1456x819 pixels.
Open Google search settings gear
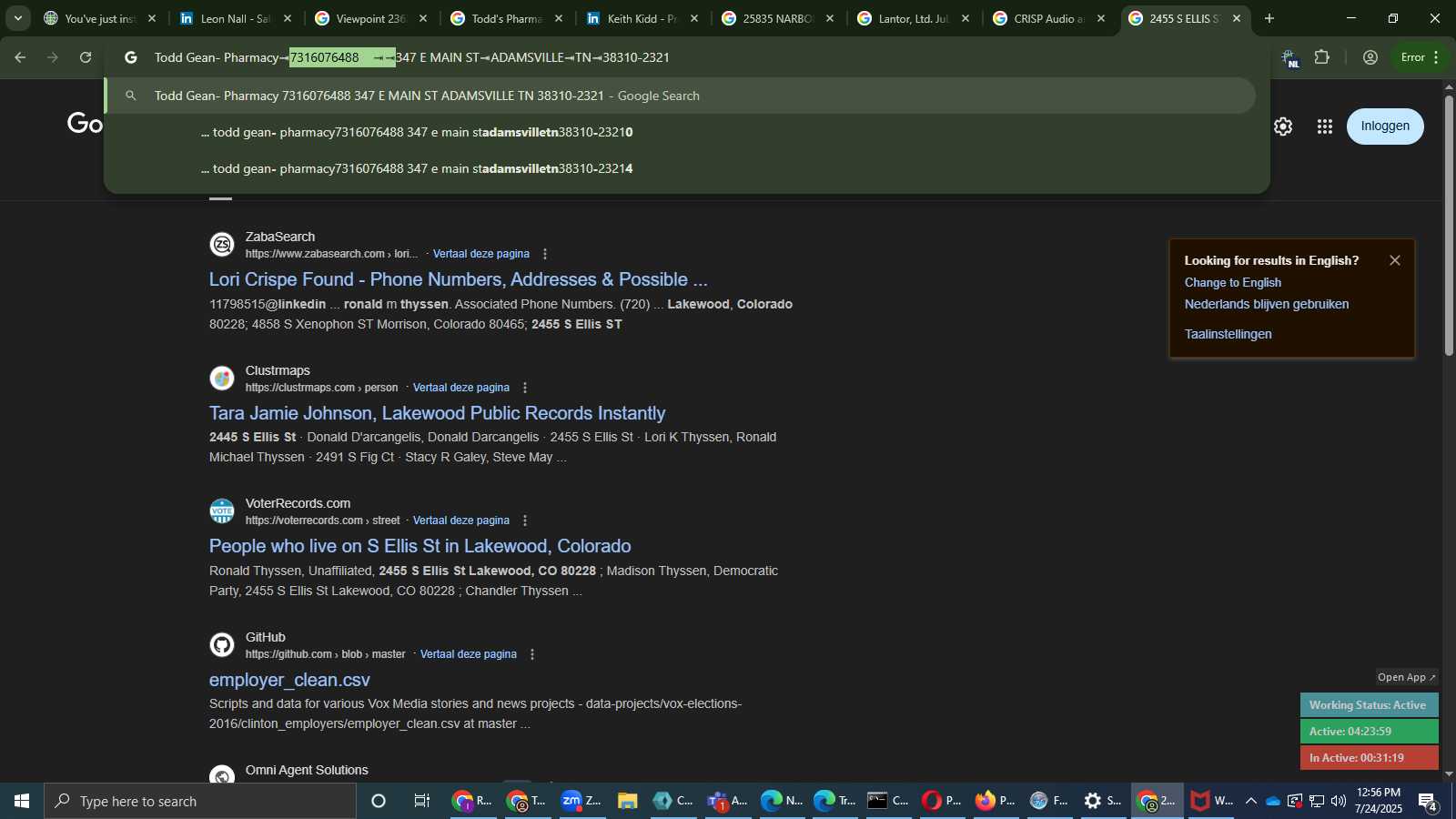1283,126
